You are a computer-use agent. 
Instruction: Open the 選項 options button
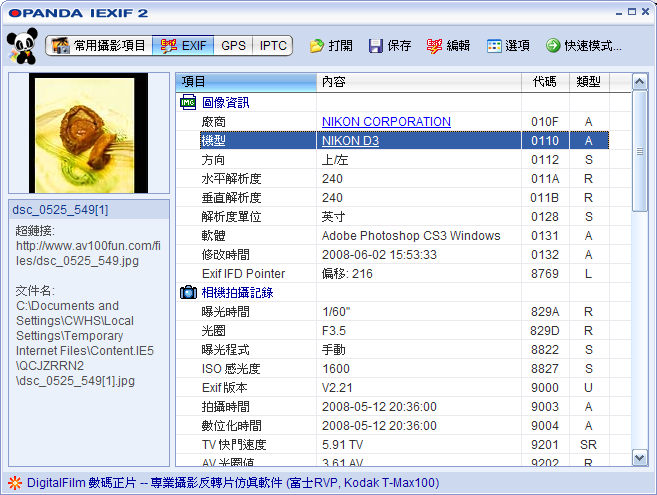coord(508,45)
